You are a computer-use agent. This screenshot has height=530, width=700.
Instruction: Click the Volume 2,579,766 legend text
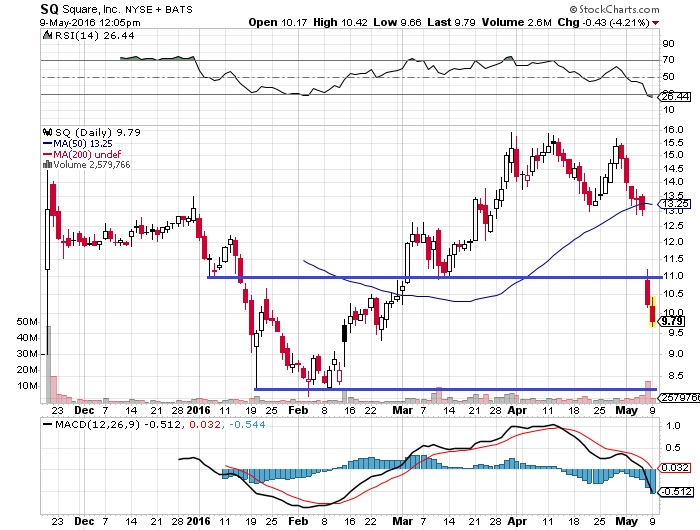(x=92, y=165)
